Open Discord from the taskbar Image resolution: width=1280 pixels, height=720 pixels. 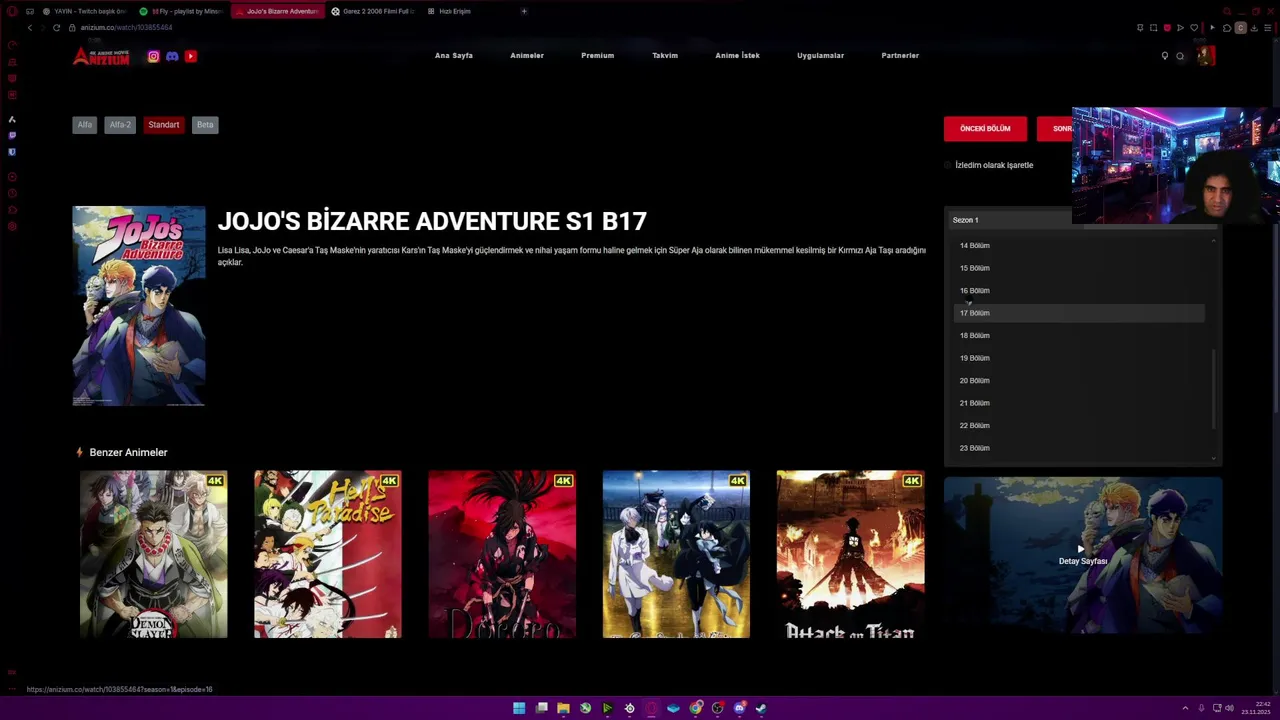pyautogui.click(x=739, y=708)
